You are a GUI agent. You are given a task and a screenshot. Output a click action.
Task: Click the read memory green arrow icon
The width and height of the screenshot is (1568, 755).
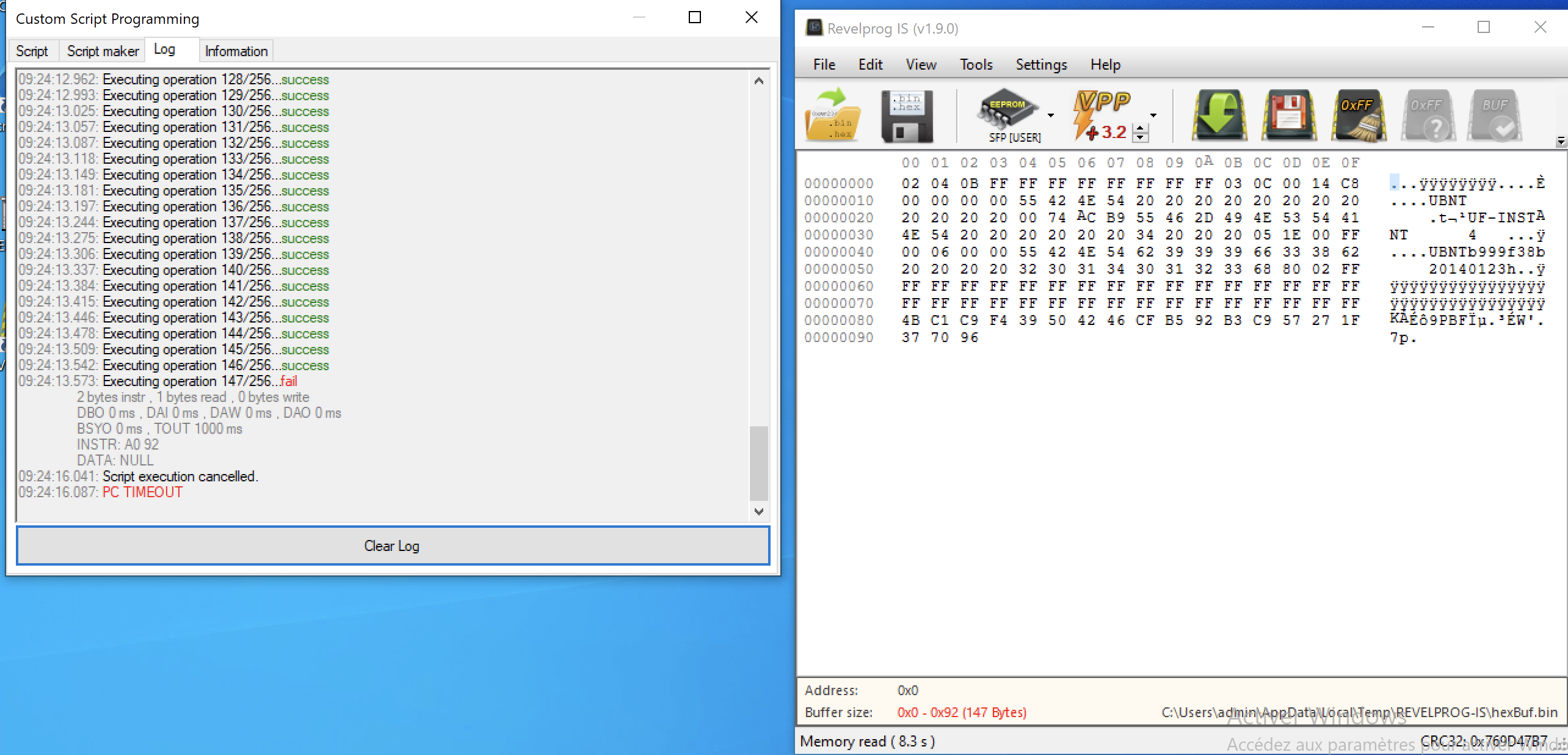click(x=1219, y=116)
